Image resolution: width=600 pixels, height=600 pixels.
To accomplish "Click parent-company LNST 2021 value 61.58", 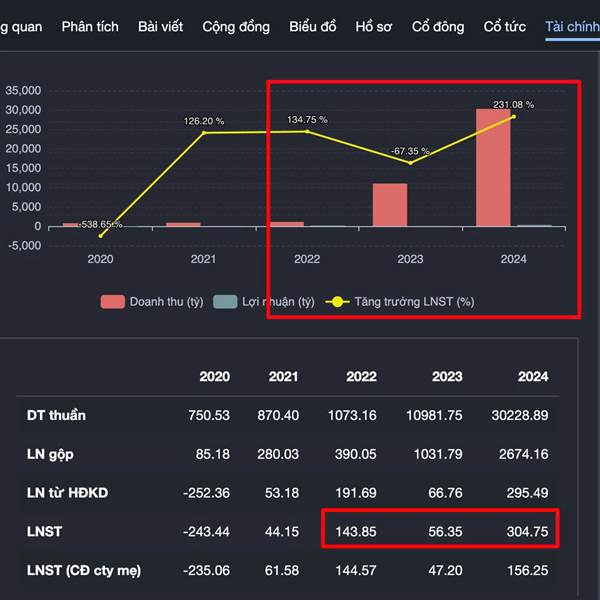I will tap(282, 570).
